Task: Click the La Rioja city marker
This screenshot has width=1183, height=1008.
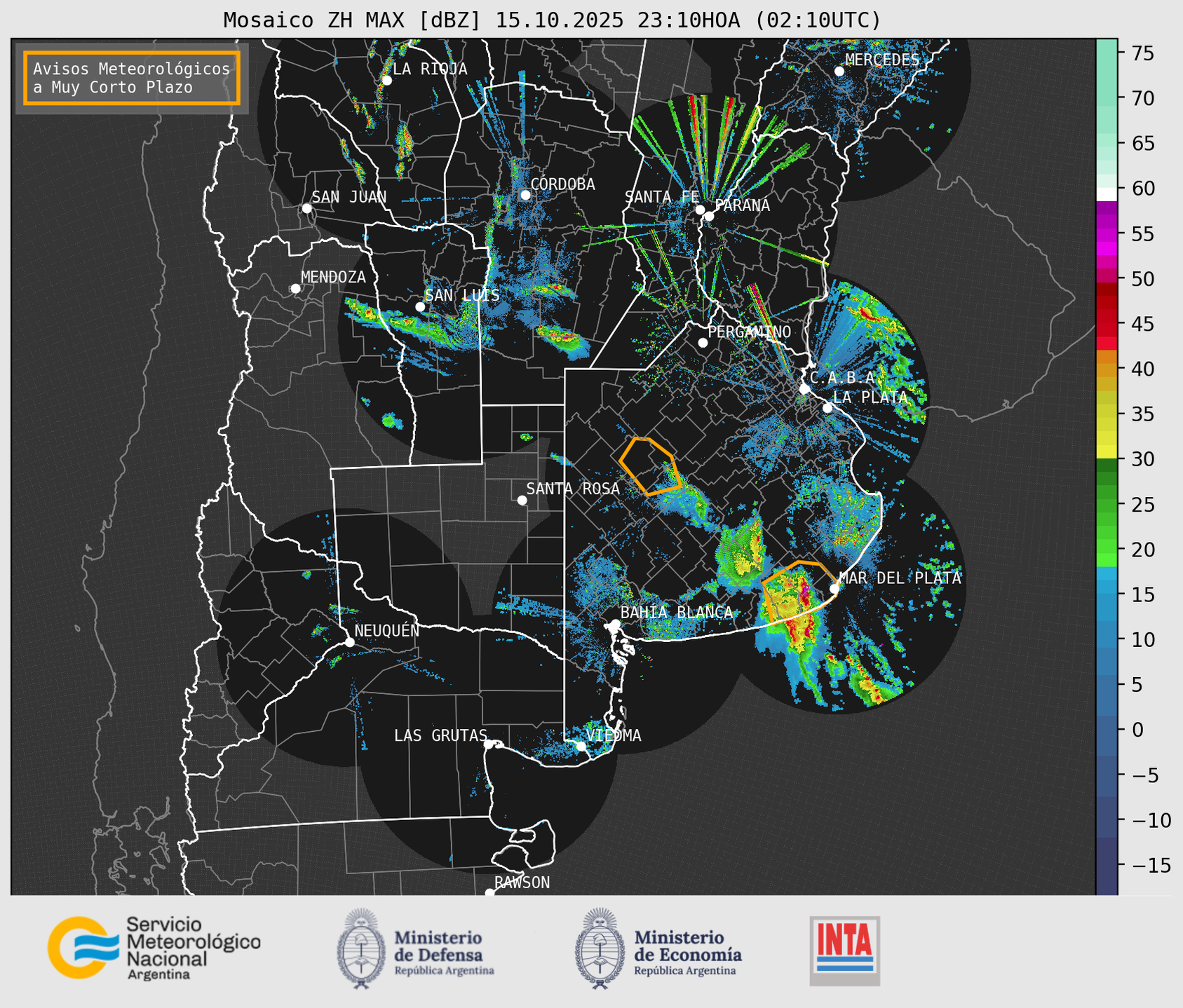Action: (x=386, y=81)
